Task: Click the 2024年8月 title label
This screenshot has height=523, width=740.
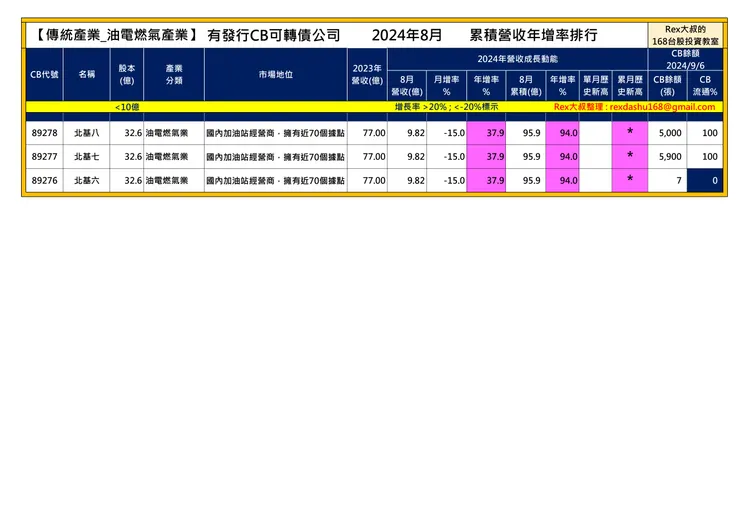Action: 407,35
